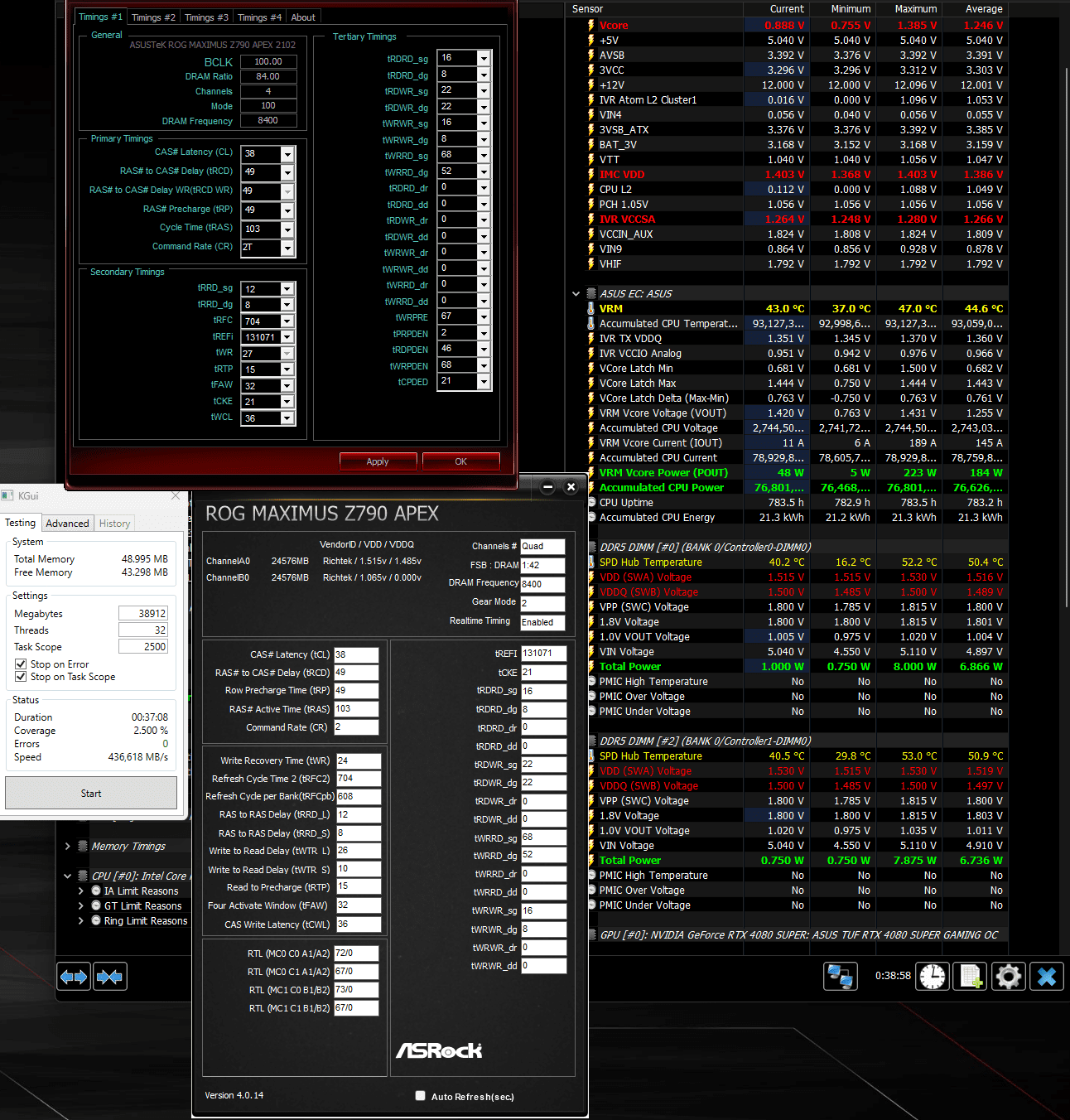Image resolution: width=1070 pixels, height=1120 pixels.
Task: Click the clock icon beside CPU Uptime
Action: click(x=591, y=502)
